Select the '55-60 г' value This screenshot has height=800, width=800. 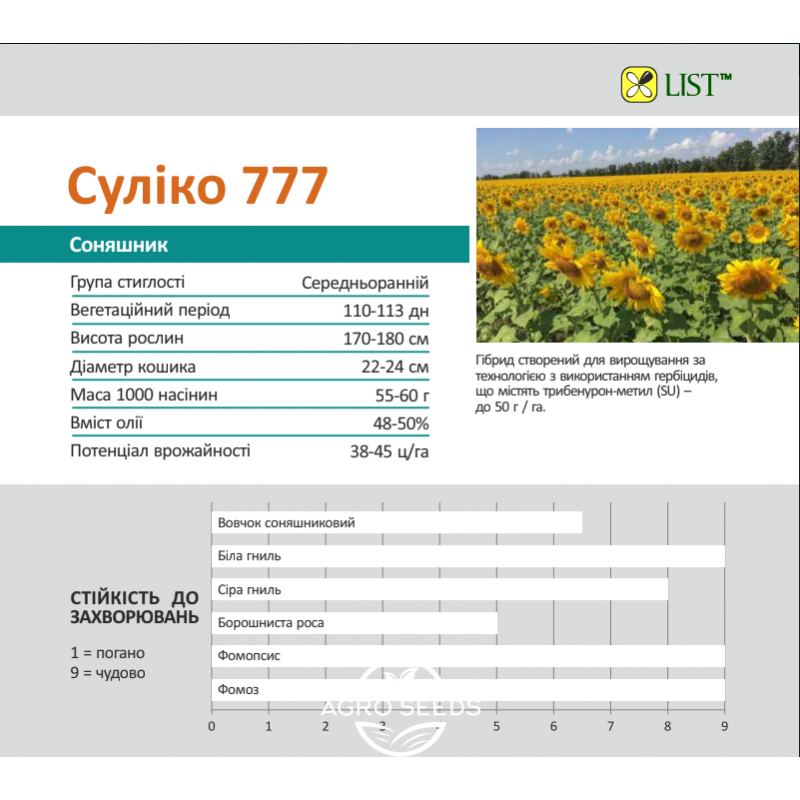tap(403, 395)
